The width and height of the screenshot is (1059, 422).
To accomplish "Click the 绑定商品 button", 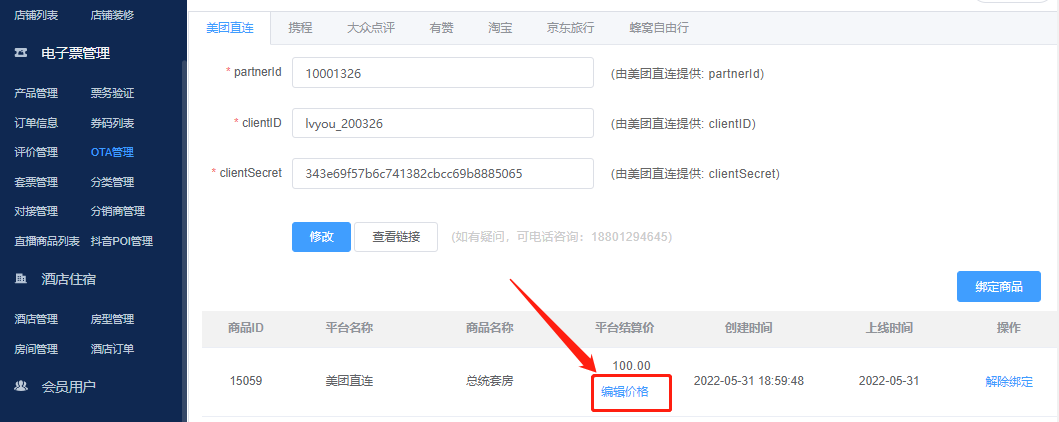I will pos(998,287).
